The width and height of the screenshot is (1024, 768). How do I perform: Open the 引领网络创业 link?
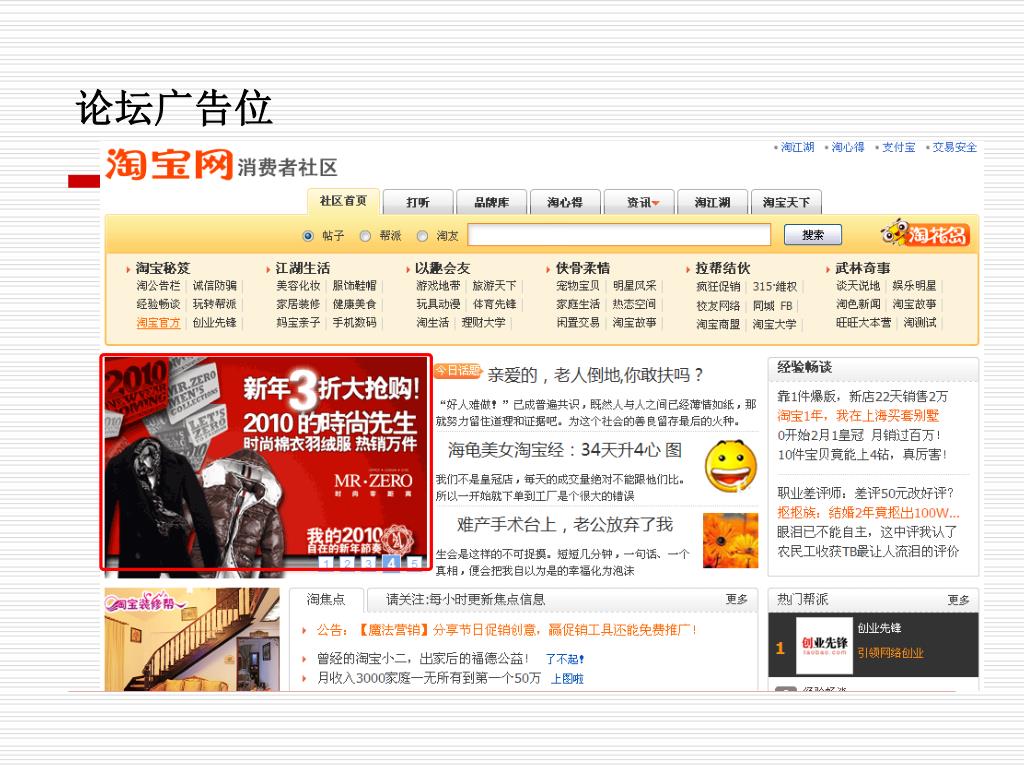pyautogui.click(x=890, y=653)
